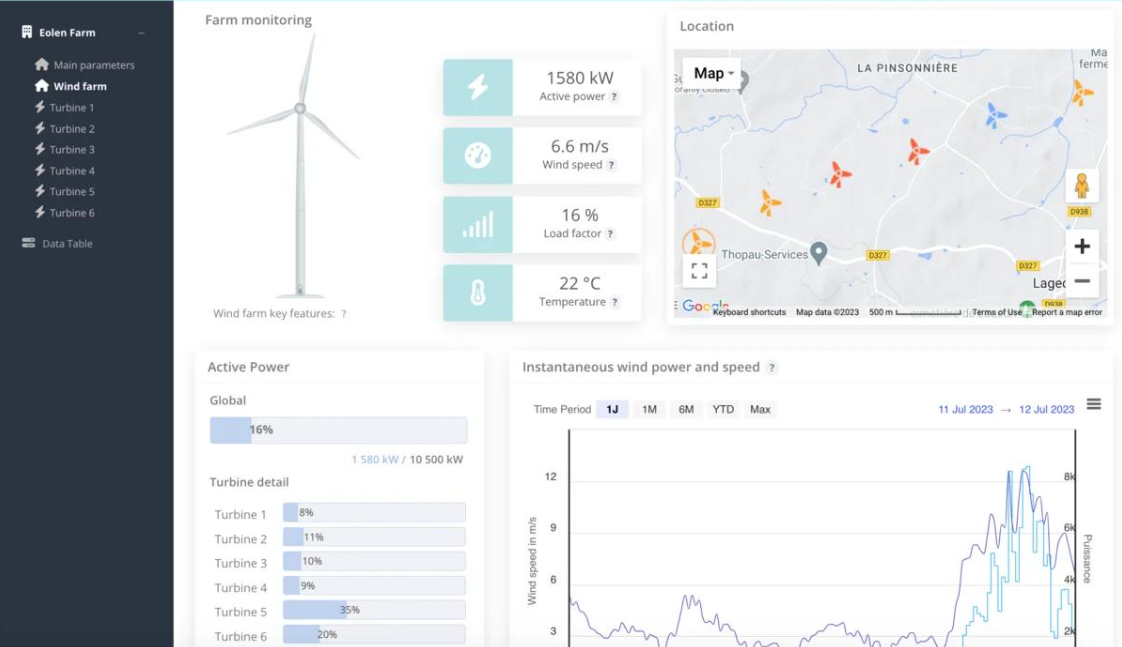Select the 1J time period option
Screen dimensions: 1122x647
coord(613,409)
